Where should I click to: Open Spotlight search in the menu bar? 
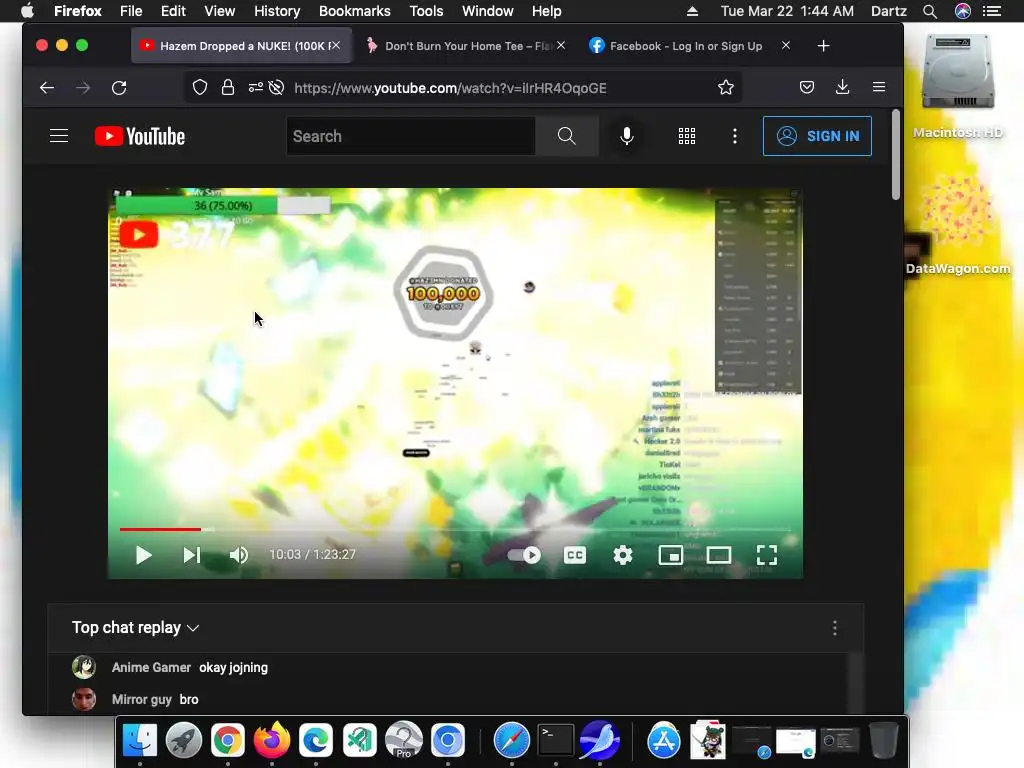click(x=930, y=11)
